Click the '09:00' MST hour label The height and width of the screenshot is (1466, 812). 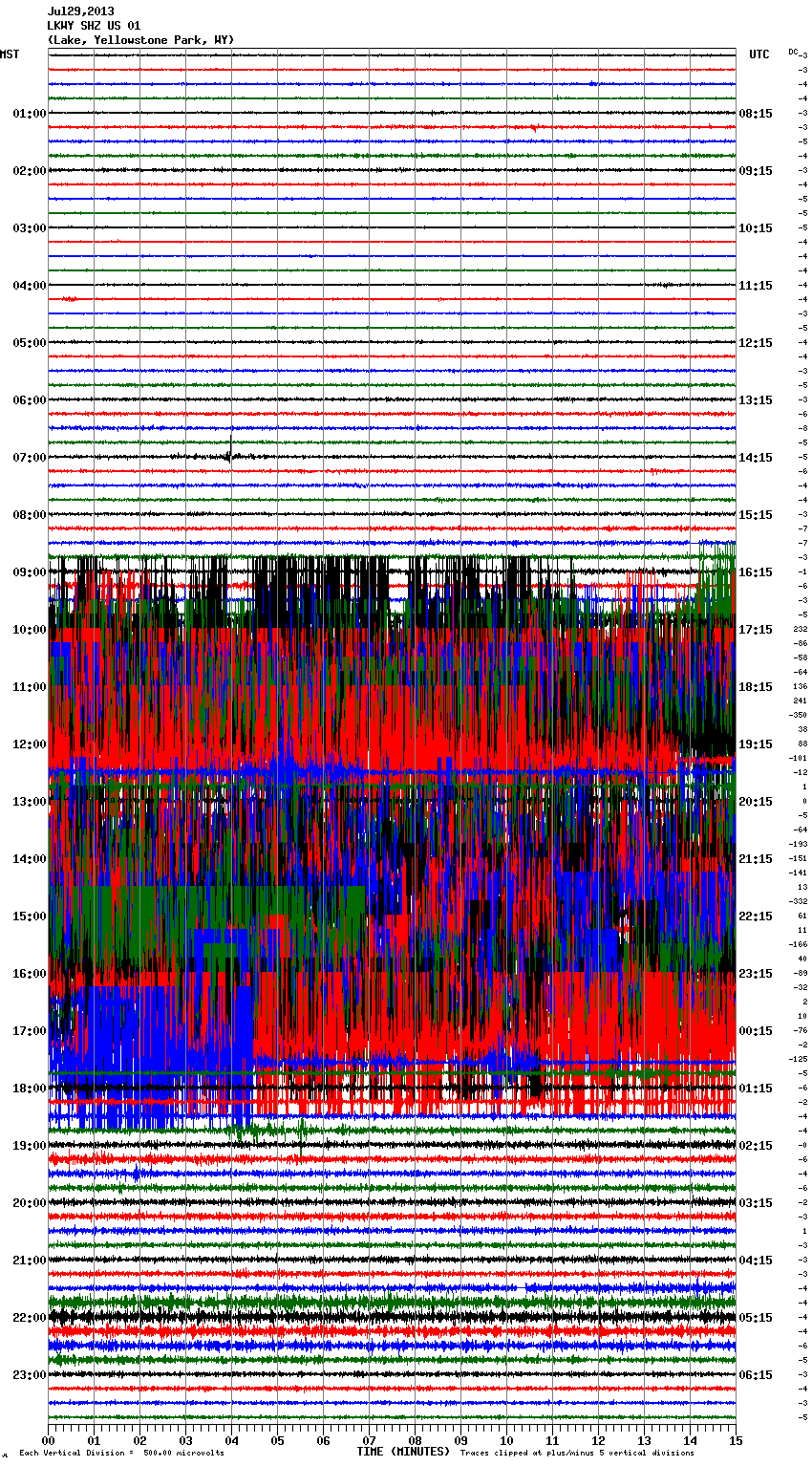click(29, 572)
